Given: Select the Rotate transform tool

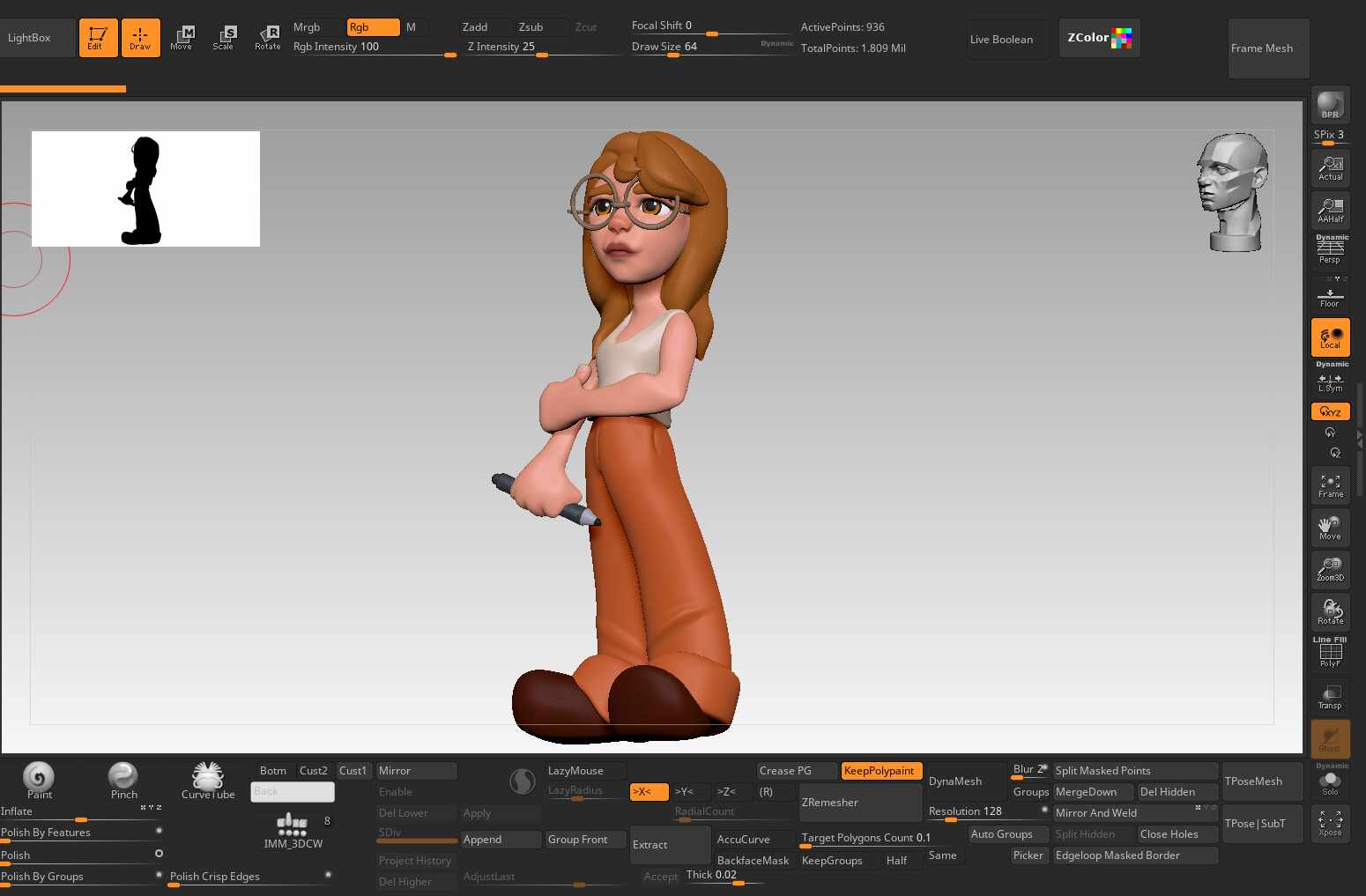Looking at the screenshot, I should pos(268,38).
